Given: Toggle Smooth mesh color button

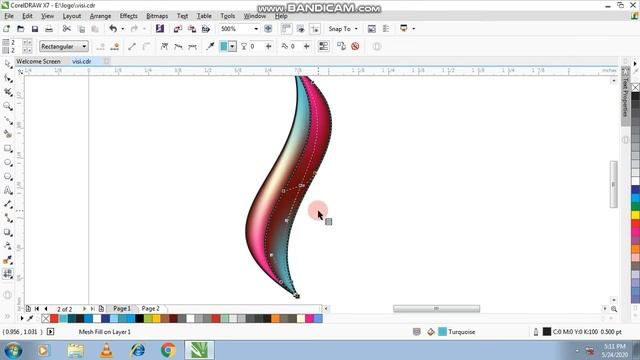Looking at the screenshot, I should coord(323,47).
